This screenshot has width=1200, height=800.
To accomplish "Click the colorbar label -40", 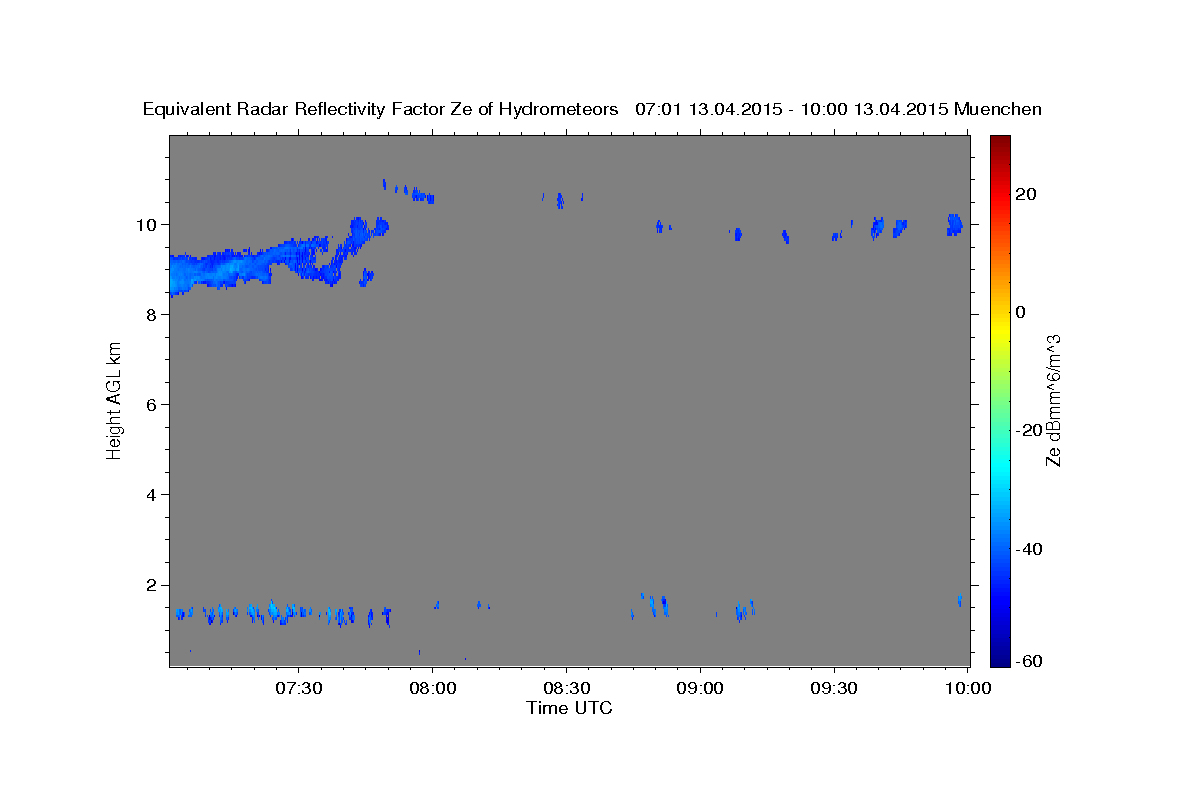I will click(1029, 549).
